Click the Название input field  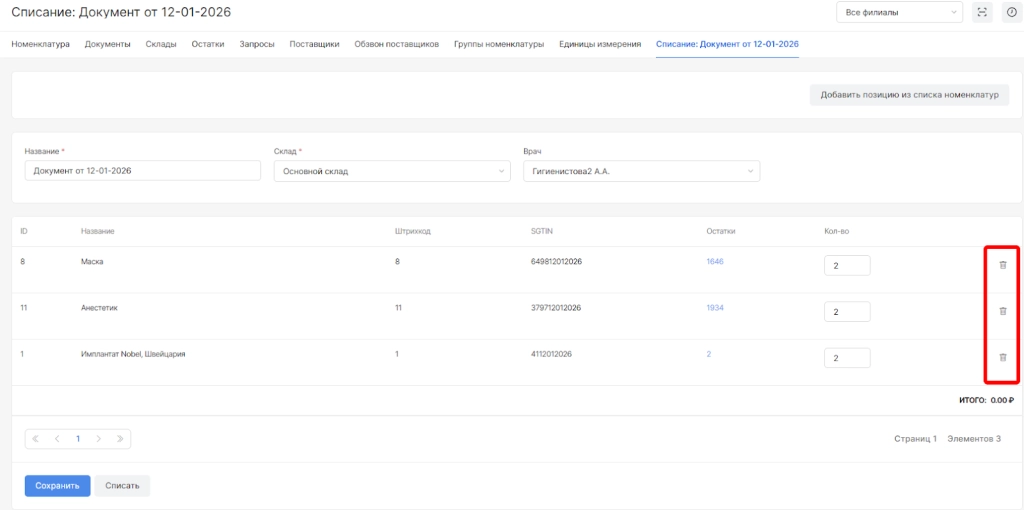[x=142, y=171]
